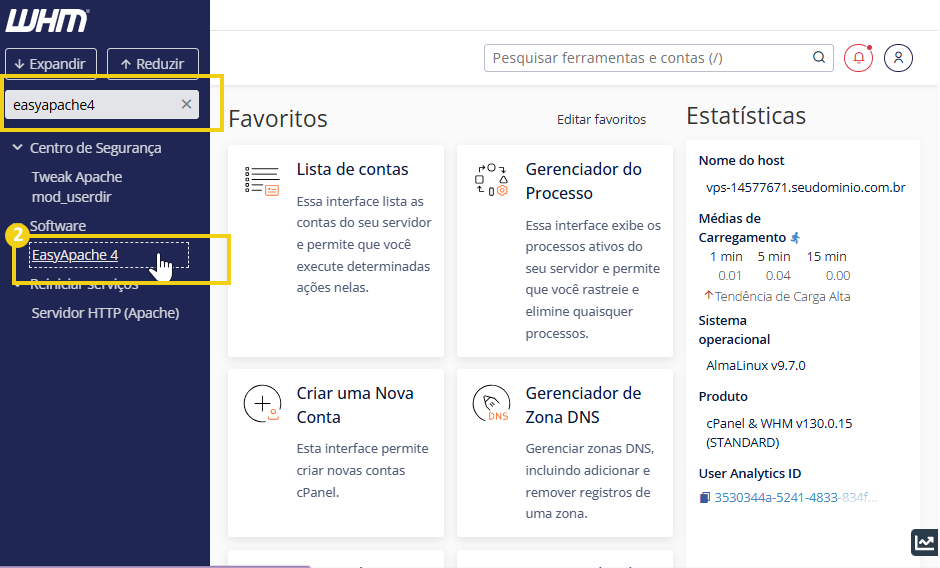Click the WHM logo
Screen dimensions: 940x568
47,21
